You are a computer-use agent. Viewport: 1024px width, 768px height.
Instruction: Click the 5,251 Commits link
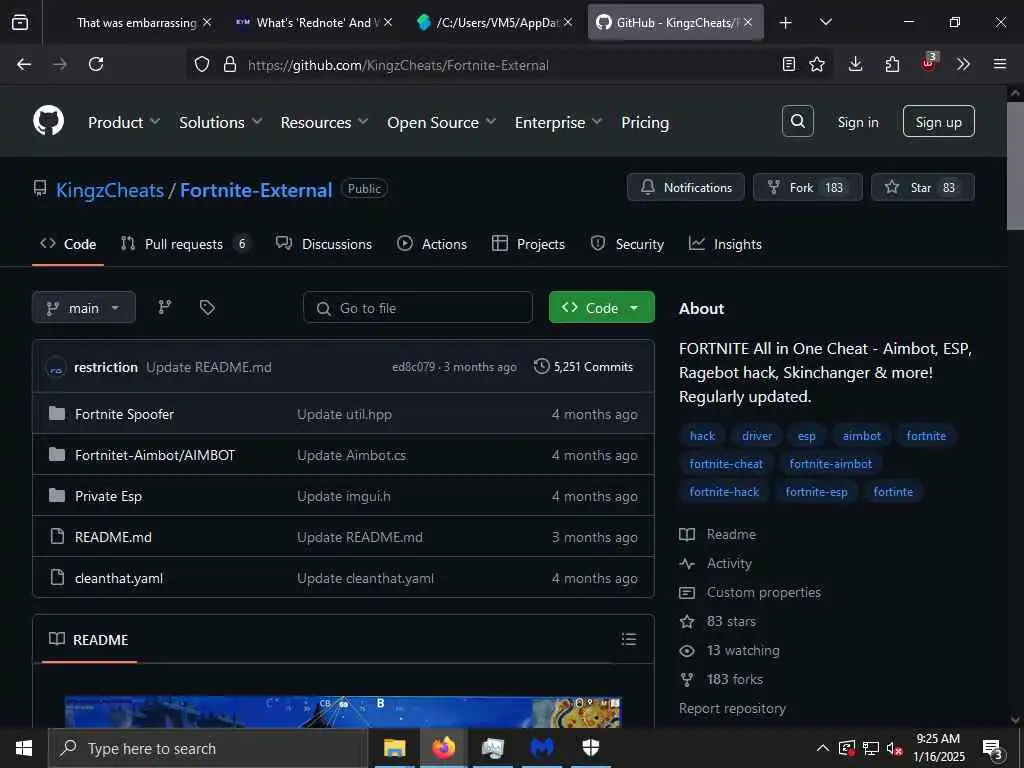coord(593,366)
